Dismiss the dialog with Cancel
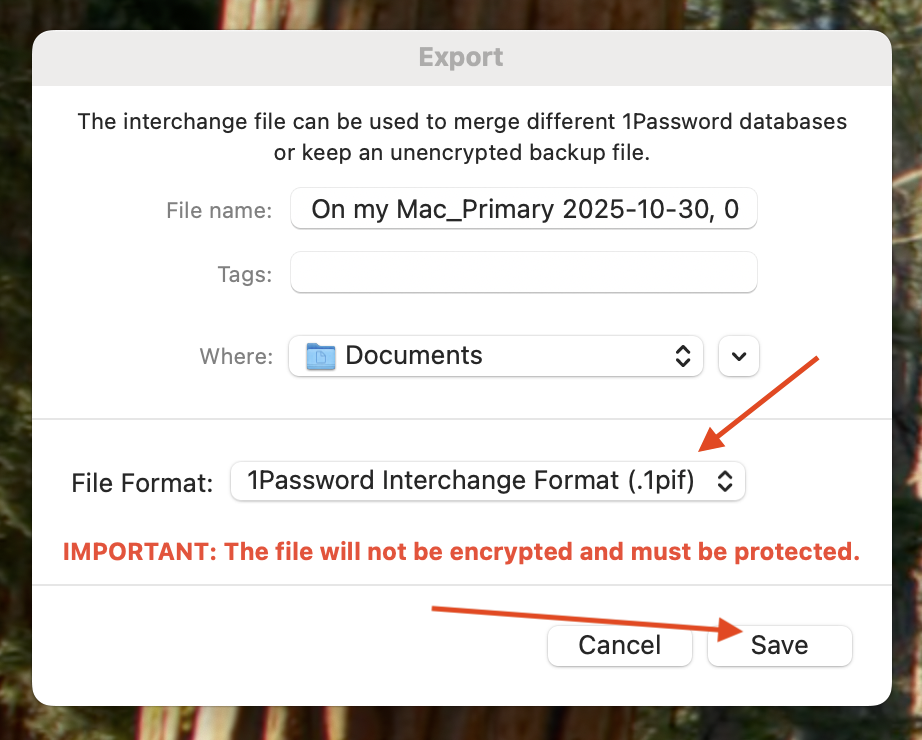 tap(619, 645)
